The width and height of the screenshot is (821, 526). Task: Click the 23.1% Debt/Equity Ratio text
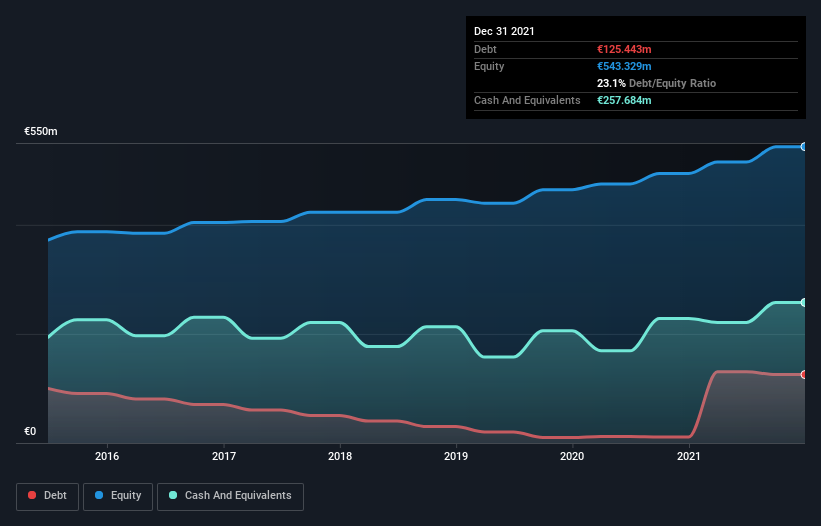point(657,83)
